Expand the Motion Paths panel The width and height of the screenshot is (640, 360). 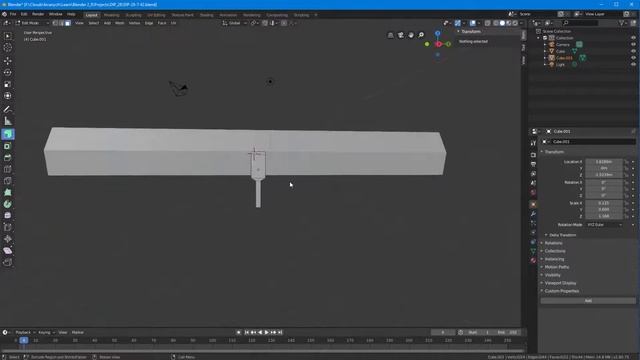coord(557,267)
